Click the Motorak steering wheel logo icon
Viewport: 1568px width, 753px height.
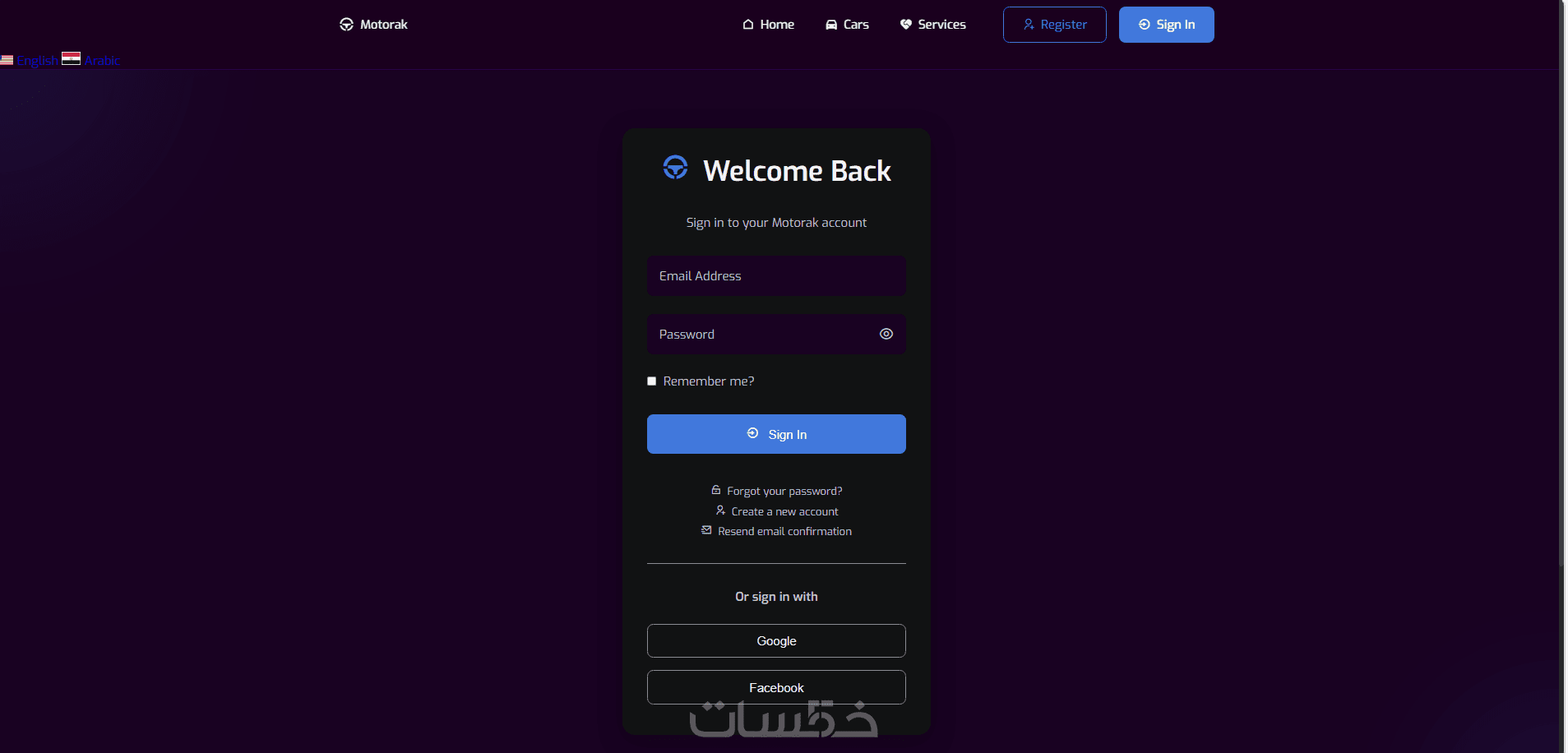(346, 25)
